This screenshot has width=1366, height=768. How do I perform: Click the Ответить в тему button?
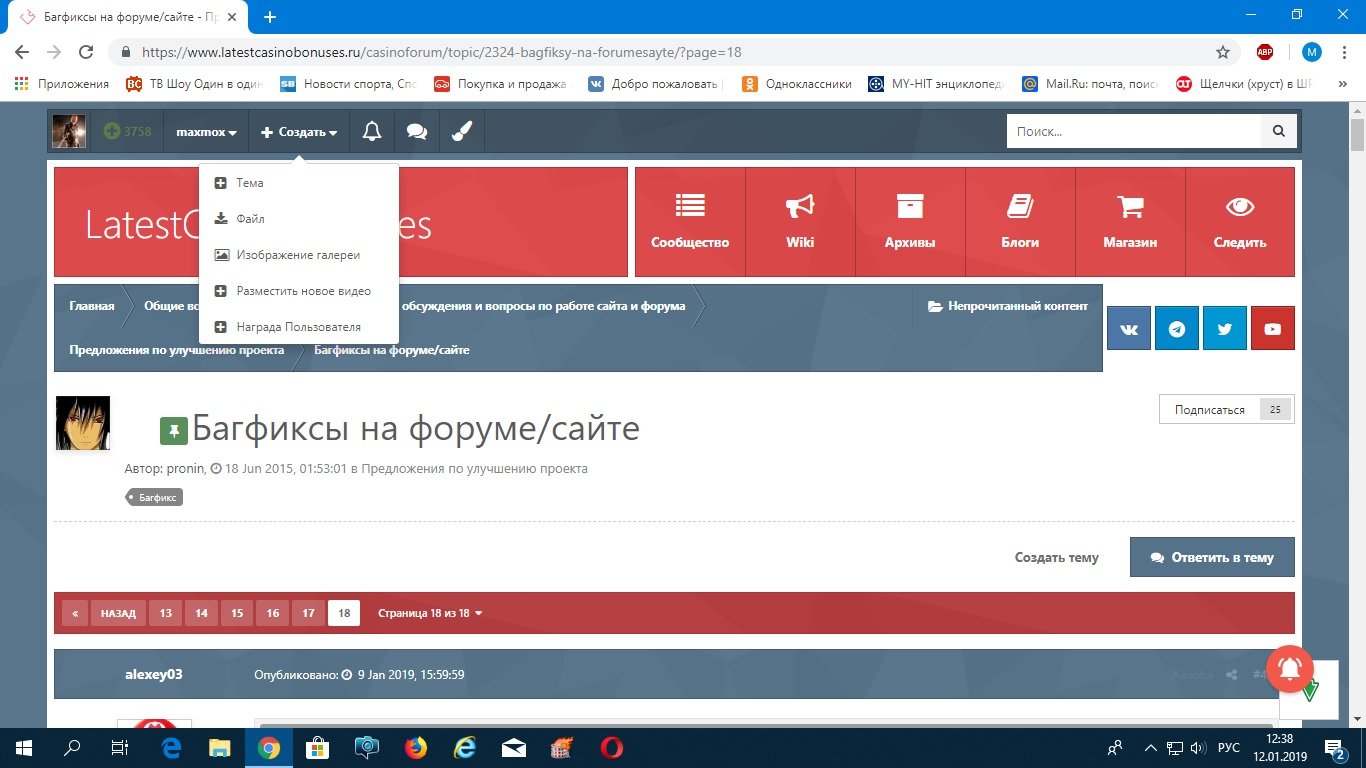pos(1212,557)
